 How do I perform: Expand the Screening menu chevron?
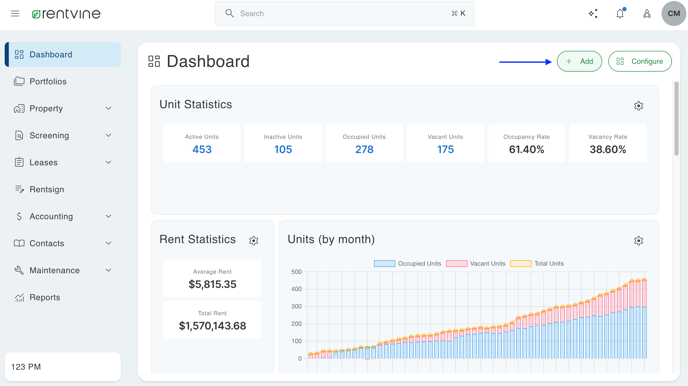[108, 135]
